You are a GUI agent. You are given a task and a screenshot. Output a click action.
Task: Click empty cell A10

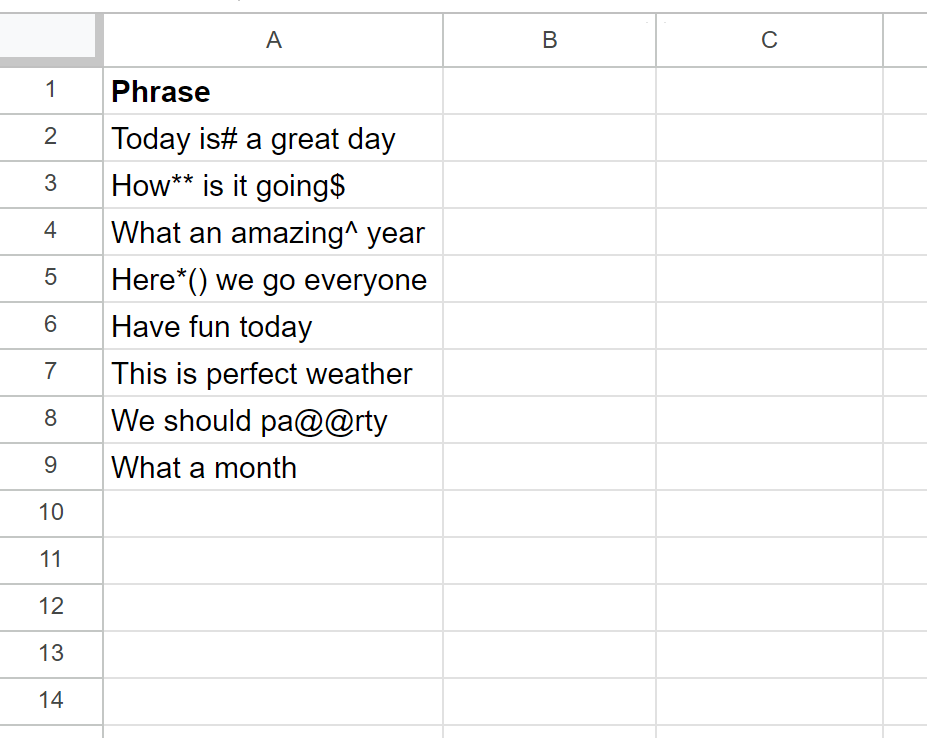pyautogui.click(x=273, y=513)
